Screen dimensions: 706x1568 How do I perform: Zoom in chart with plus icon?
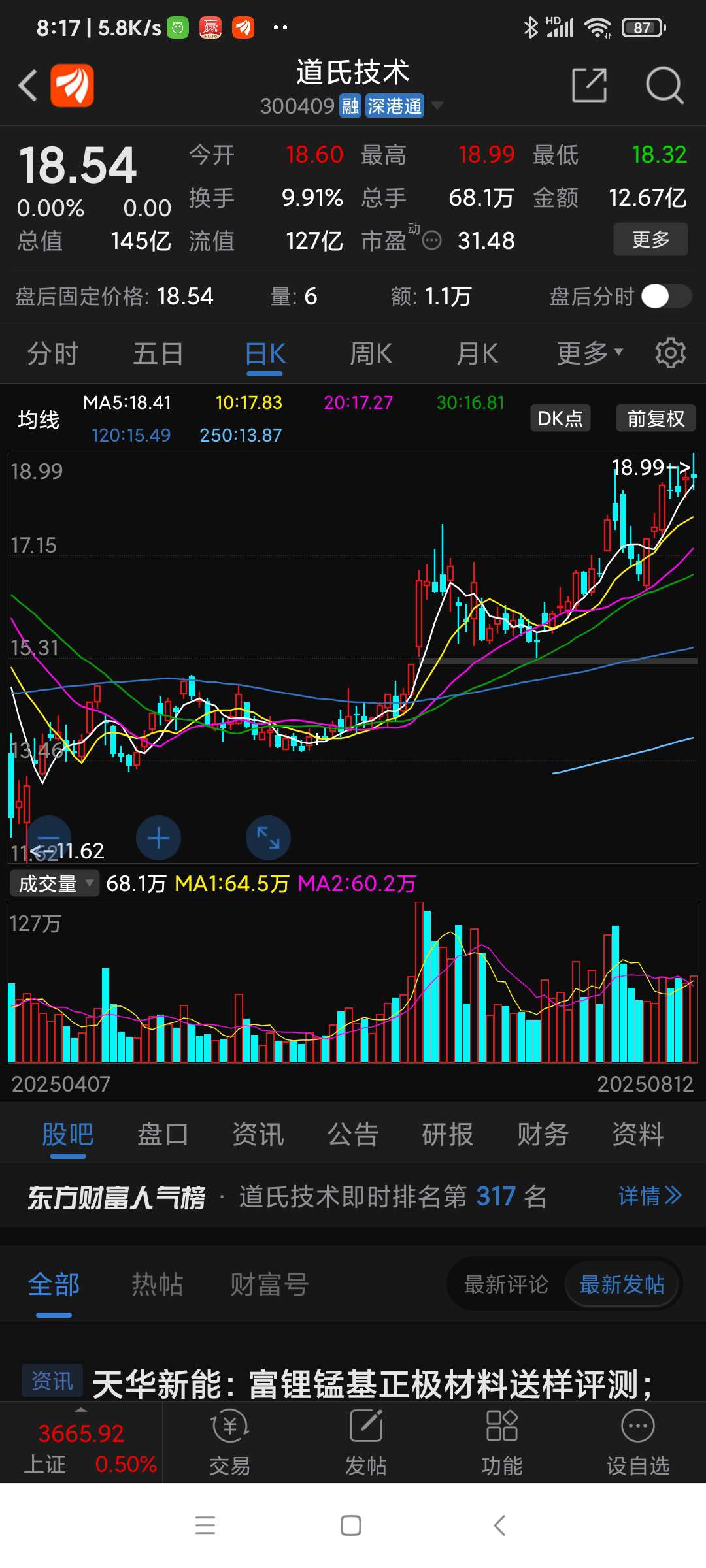click(158, 838)
